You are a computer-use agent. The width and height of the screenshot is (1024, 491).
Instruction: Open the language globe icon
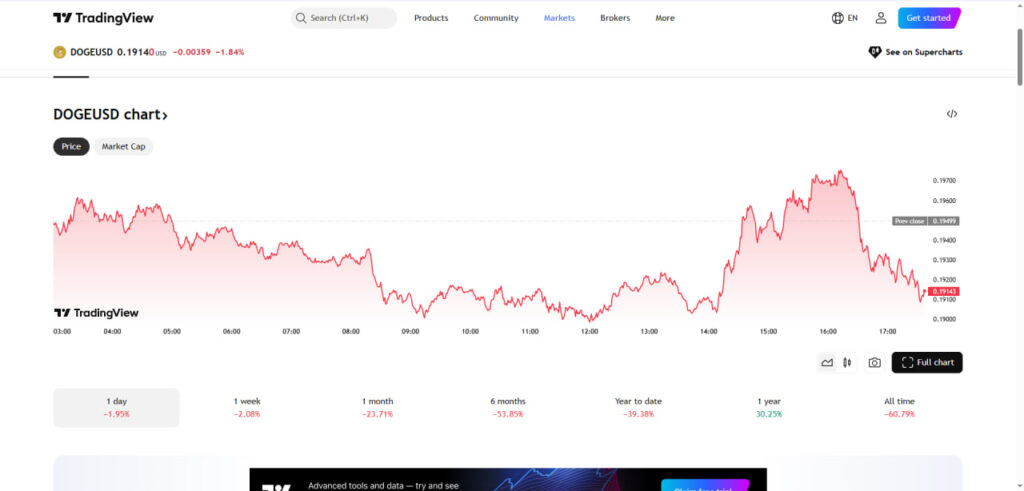point(837,18)
